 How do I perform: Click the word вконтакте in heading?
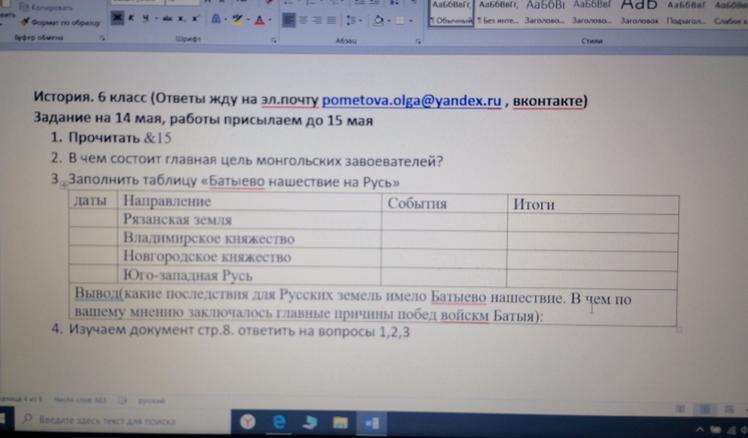tap(548, 101)
